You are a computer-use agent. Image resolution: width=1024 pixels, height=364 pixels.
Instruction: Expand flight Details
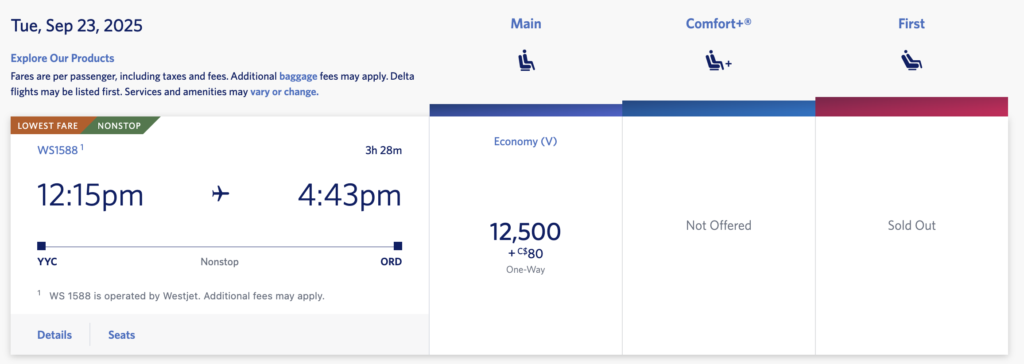(54, 335)
